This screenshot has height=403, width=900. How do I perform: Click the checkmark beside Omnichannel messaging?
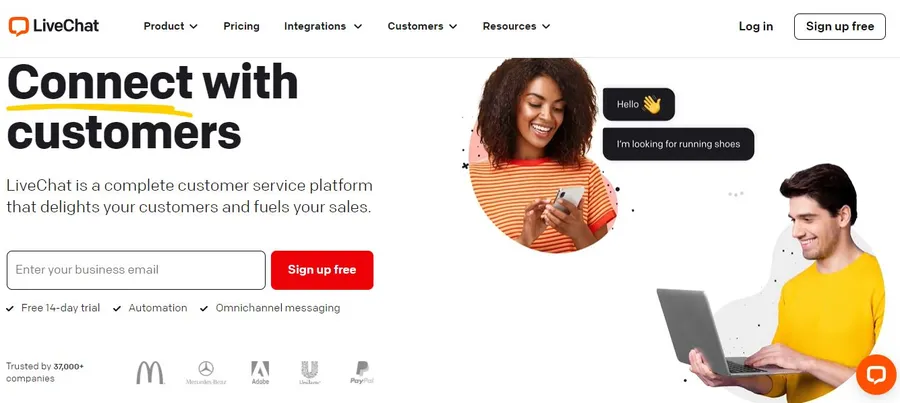click(204, 309)
